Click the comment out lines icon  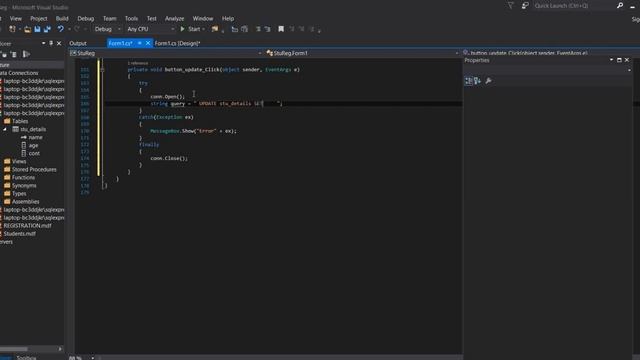258,29
